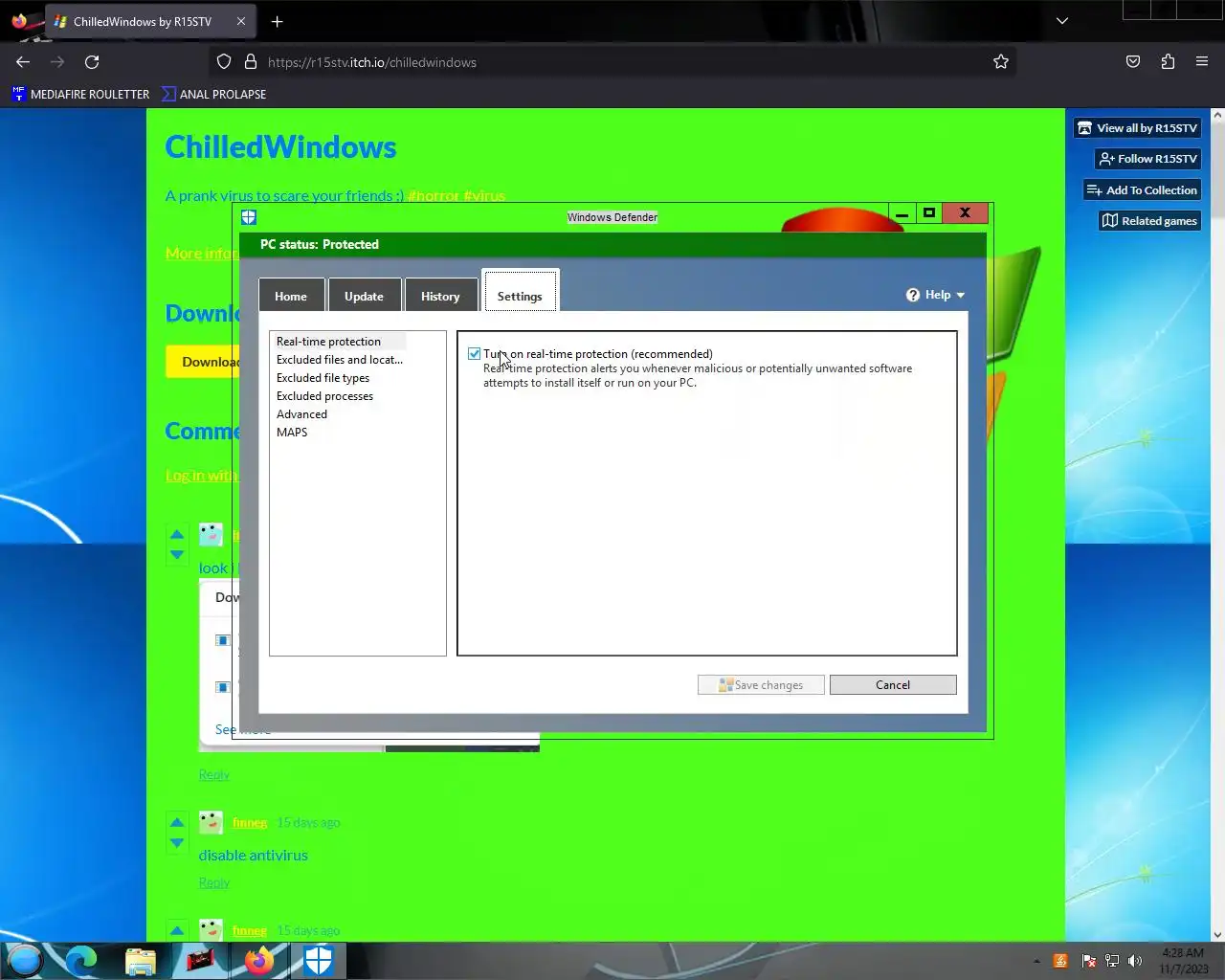Upvote the disable antivirus comment
Screen dimensions: 1225x980
177,822
